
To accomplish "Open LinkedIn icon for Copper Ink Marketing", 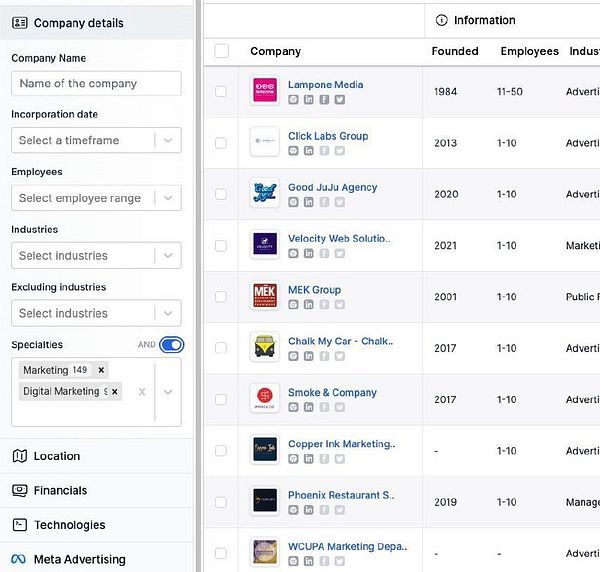I will coord(308,459).
